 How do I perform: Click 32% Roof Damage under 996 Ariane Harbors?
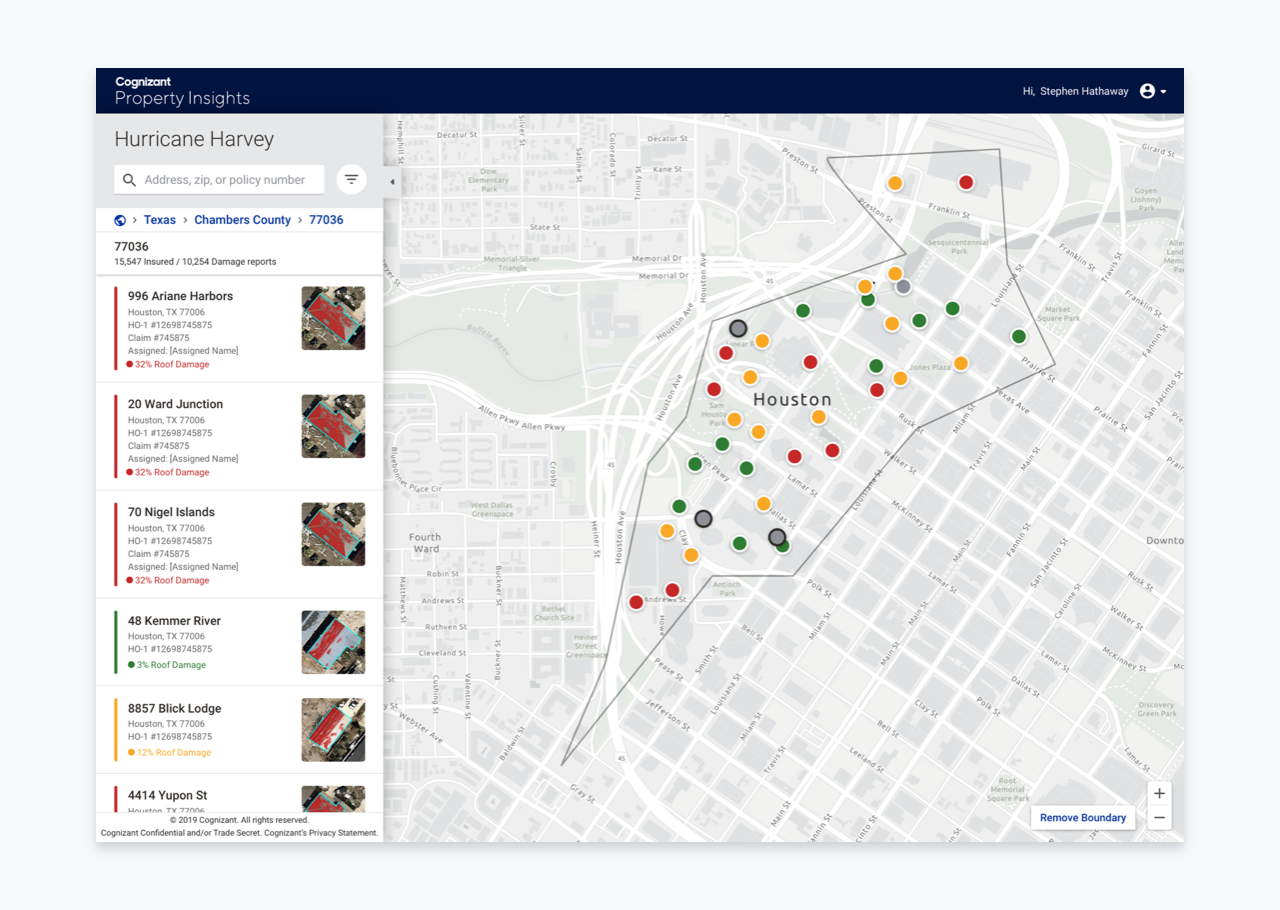pos(172,365)
